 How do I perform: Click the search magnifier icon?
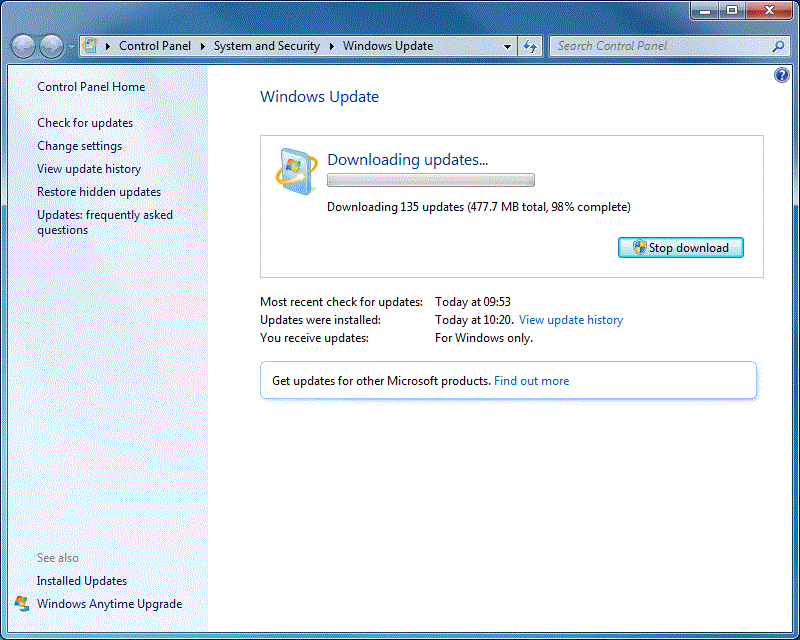click(x=778, y=46)
